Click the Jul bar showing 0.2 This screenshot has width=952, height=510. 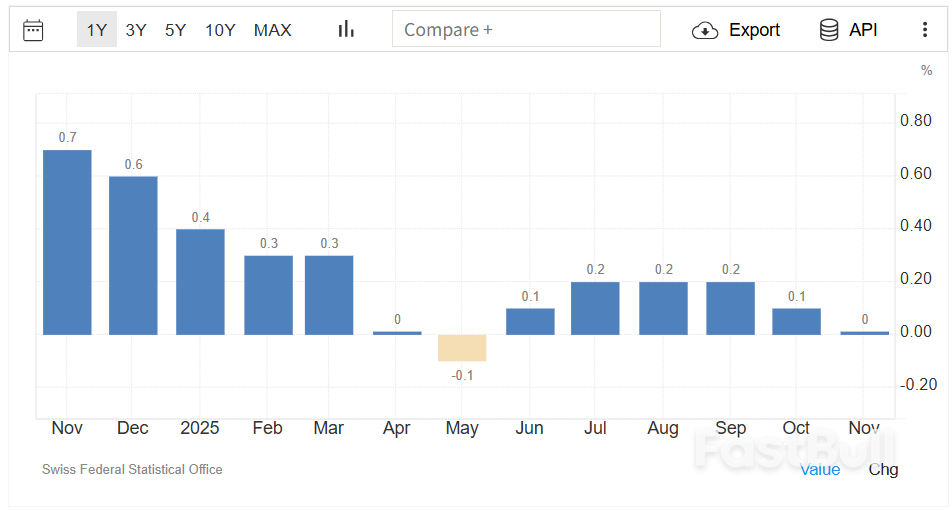click(595, 308)
